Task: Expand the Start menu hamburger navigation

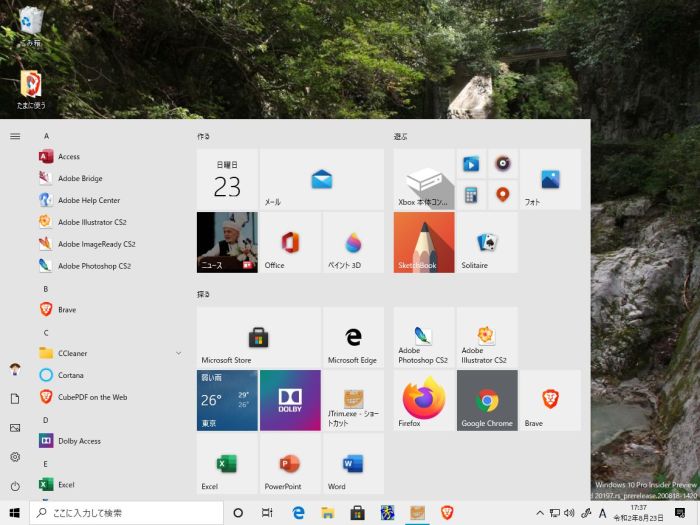Action: [x=15, y=136]
